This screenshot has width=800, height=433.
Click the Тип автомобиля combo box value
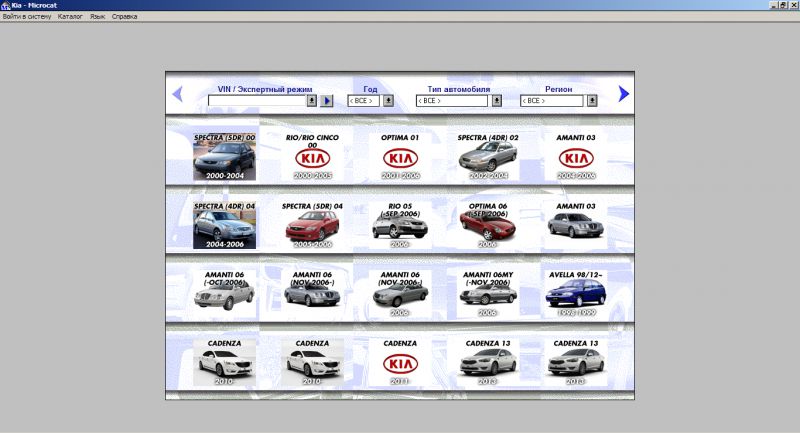[x=452, y=100]
